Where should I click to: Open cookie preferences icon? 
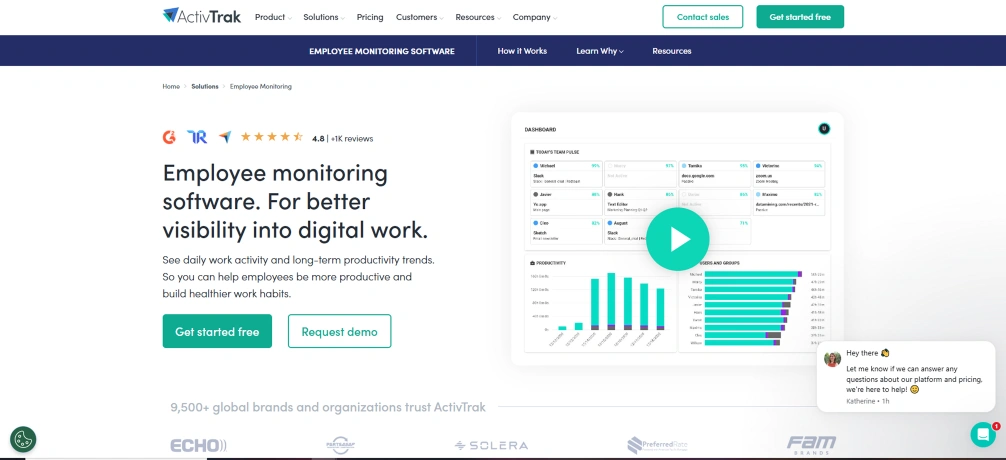[23, 439]
